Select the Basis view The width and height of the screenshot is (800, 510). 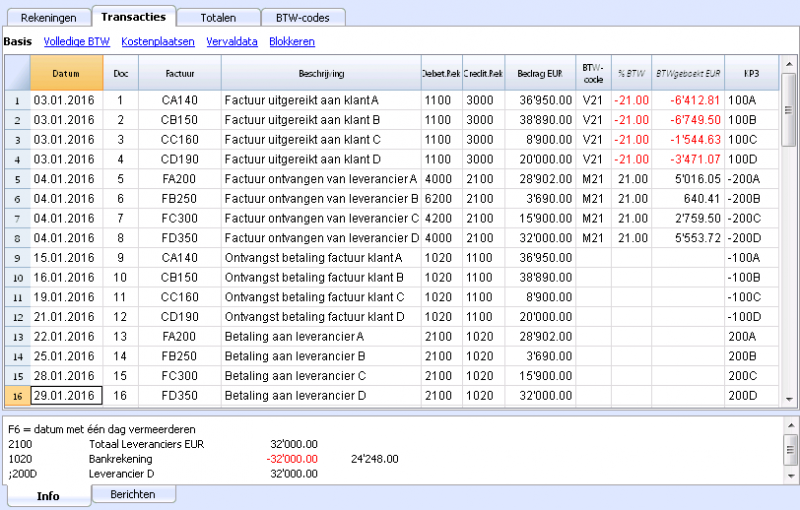pyautogui.click(x=18, y=41)
